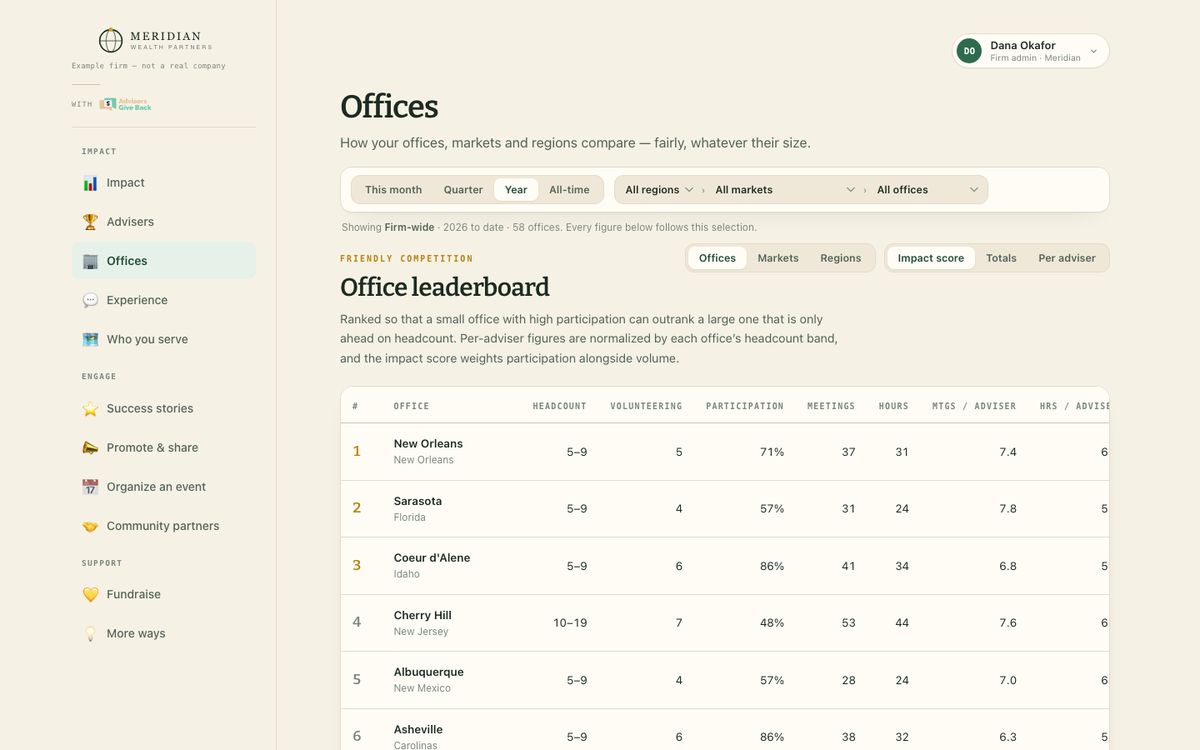Click the building icon beside Offices
The height and width of the screenshot is (750, 1200).
pos(90,261)
